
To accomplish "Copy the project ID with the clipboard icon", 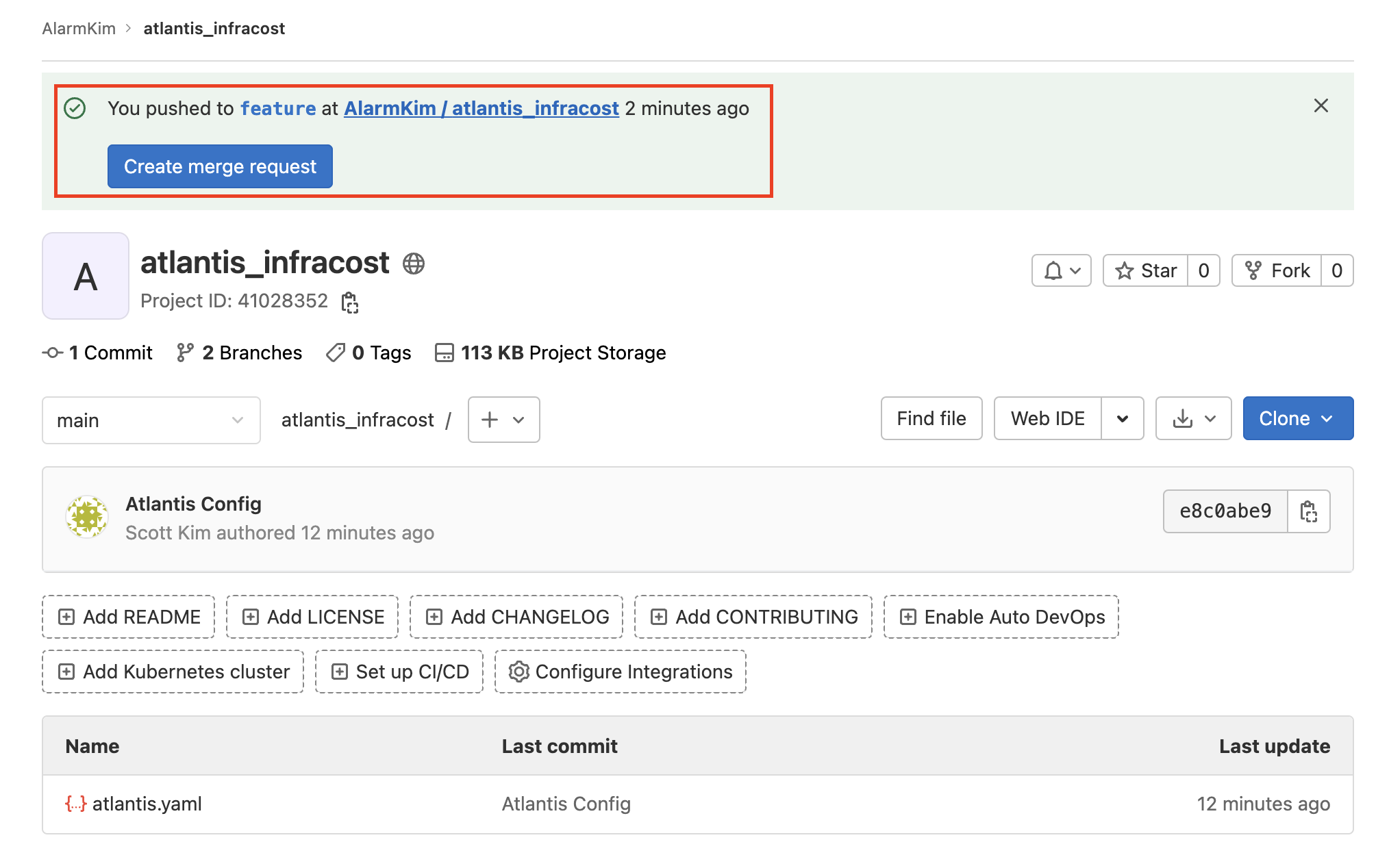I will [349, 302].
